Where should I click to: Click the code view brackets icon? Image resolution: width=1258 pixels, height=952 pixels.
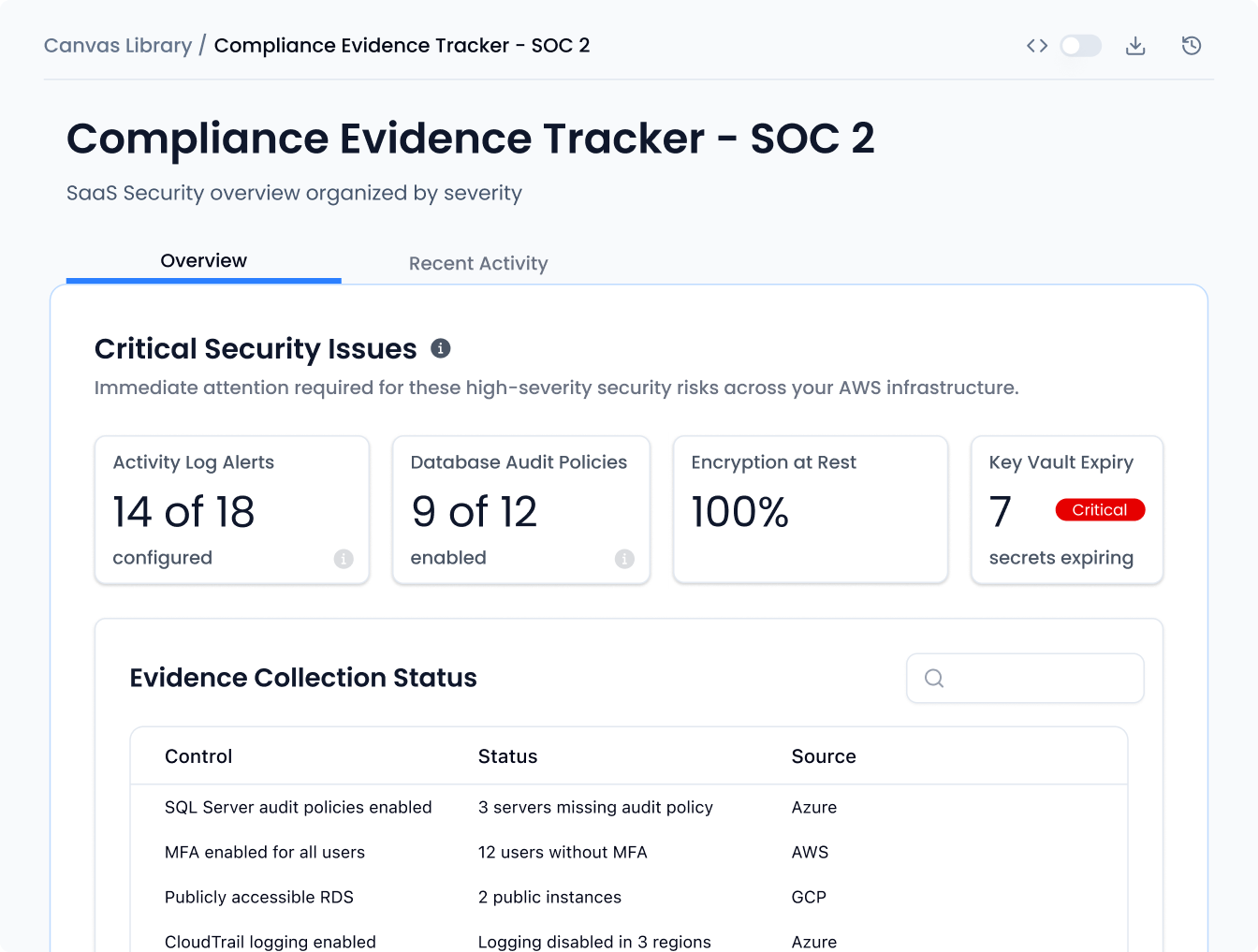tap(1036, 46)
